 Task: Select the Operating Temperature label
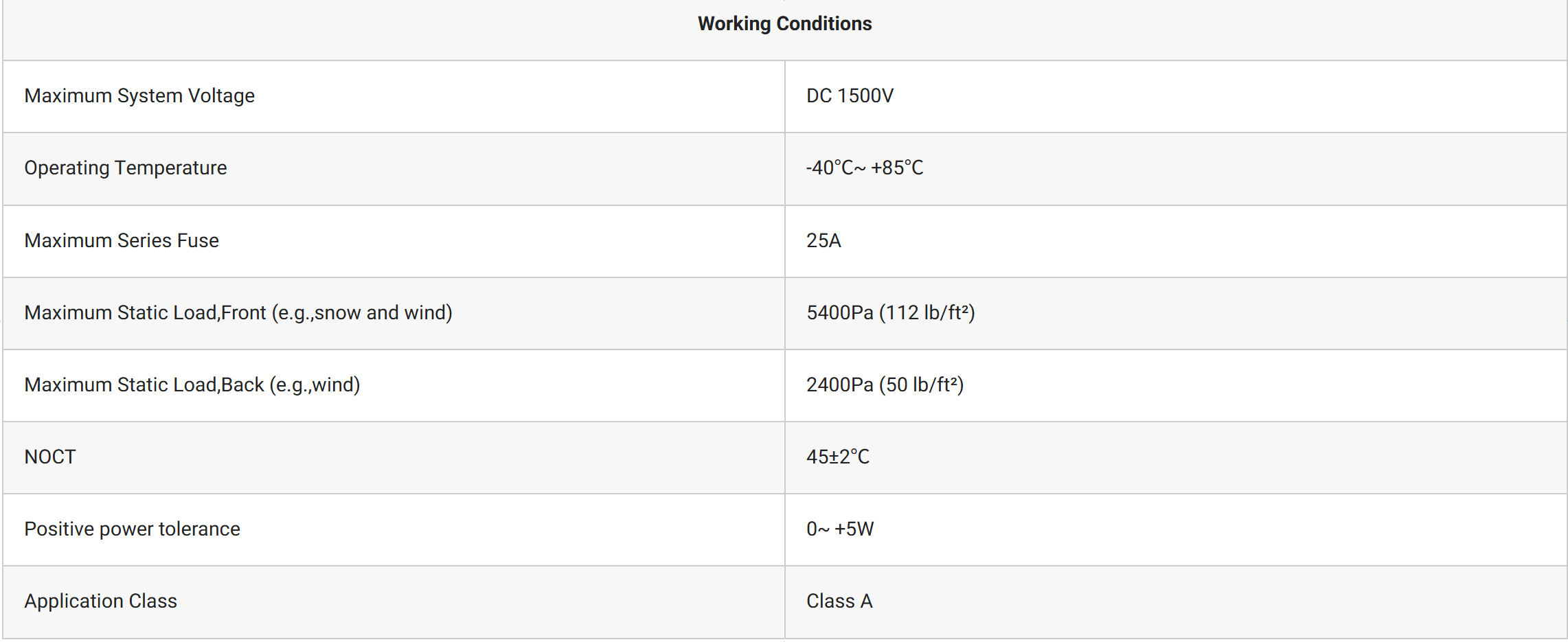click(125, 168)
